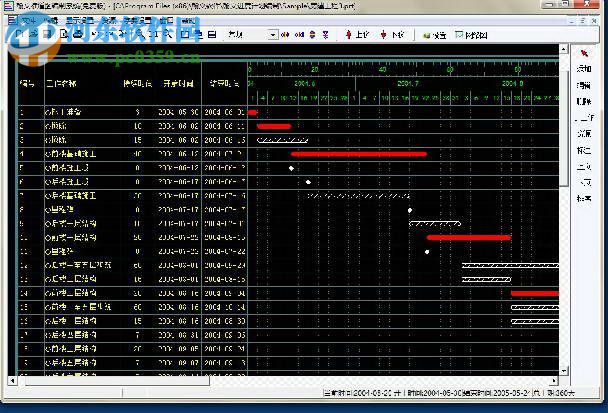Click the 持续时间 column header

[137, 83]
